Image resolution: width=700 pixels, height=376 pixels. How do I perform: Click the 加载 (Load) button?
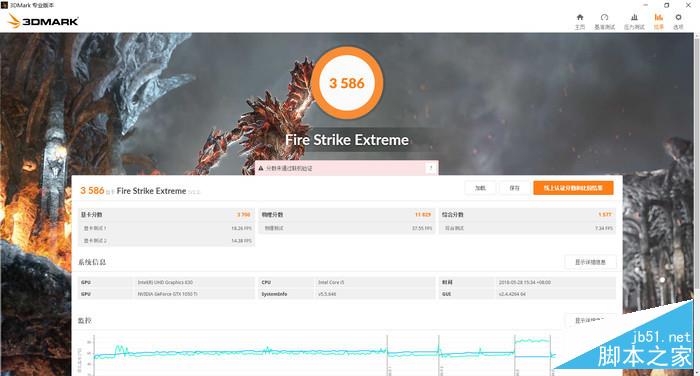click(x=480, y=188)
